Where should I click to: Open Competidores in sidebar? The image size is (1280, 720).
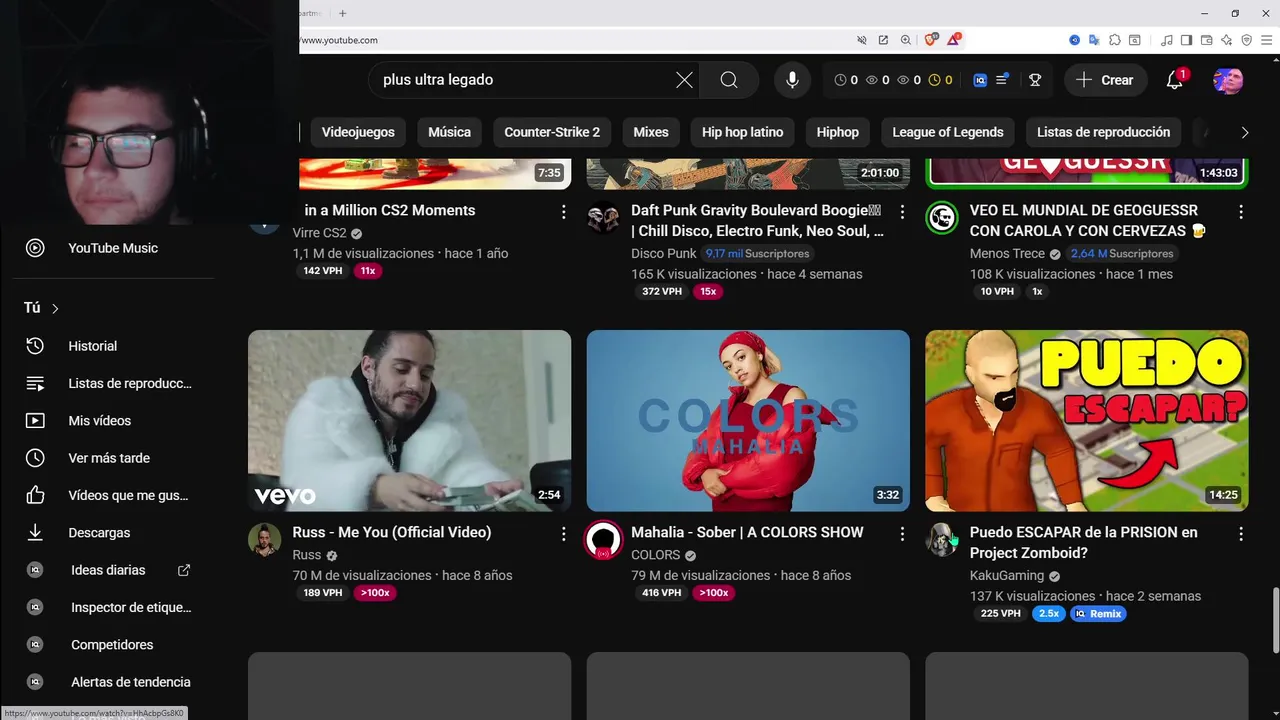tap(113, 645)
